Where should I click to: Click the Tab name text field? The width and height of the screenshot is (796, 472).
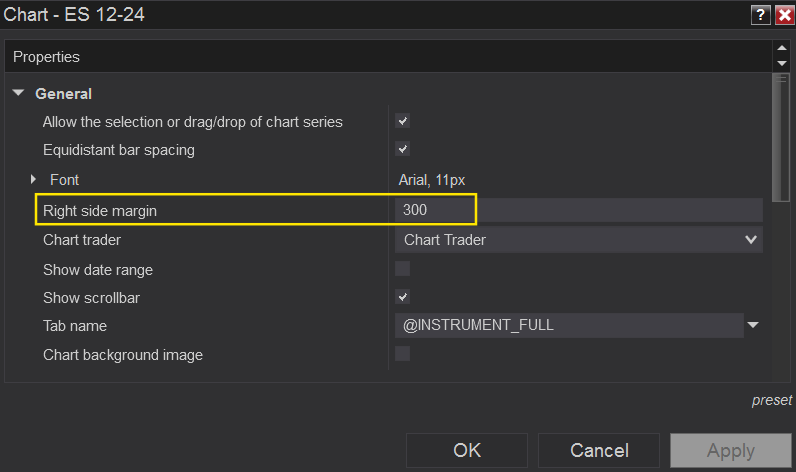[x=568, y=325]
